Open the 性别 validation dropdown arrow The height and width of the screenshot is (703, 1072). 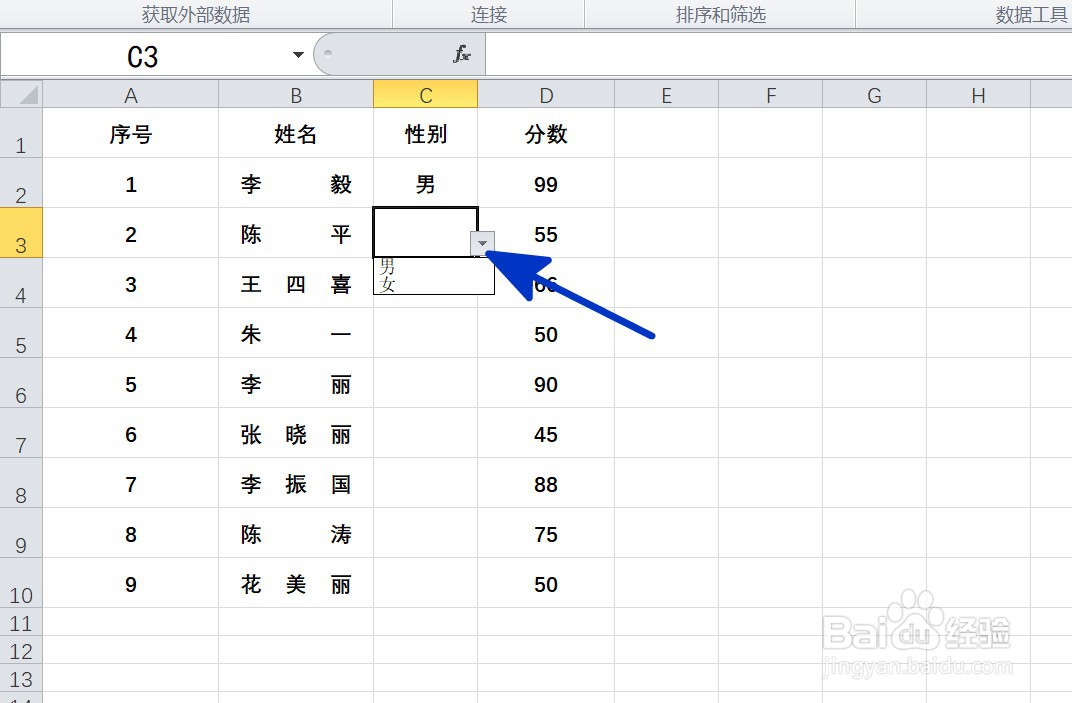click(x=483, y=243)
